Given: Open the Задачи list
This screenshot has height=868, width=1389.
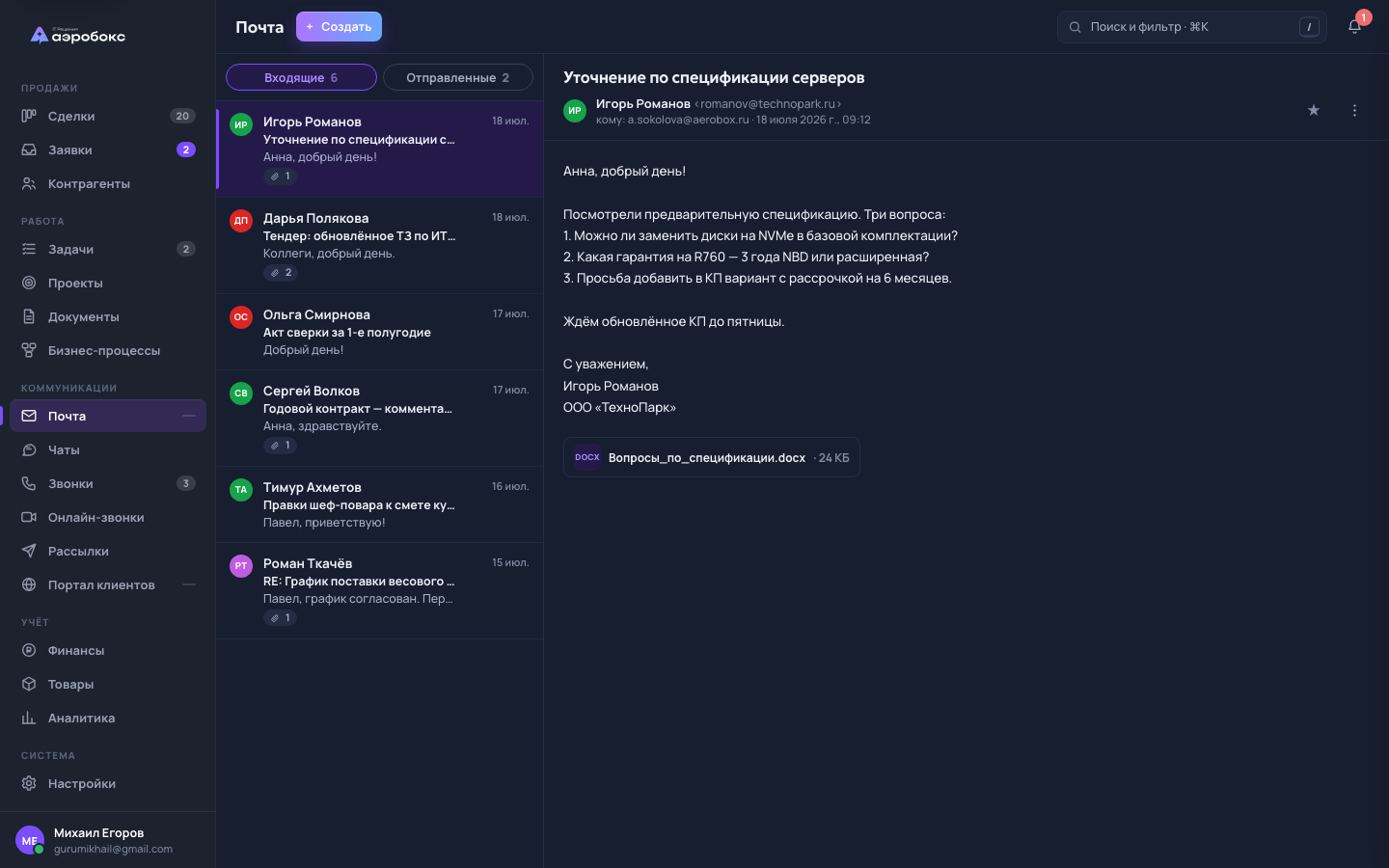Looking at the screenshot, I should point(108,249).
